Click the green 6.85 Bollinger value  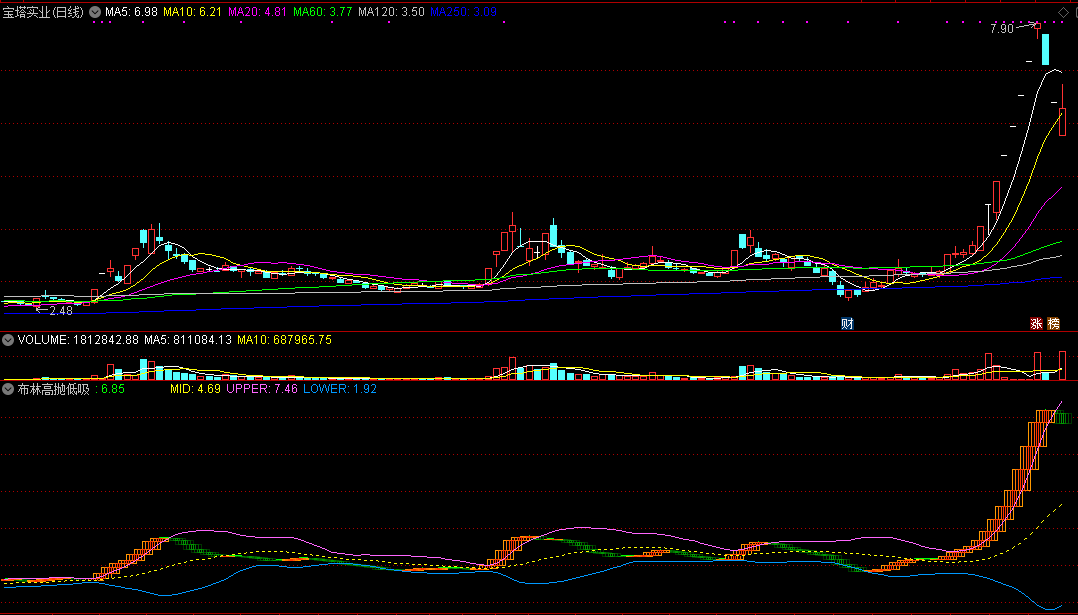coord(113,389)
